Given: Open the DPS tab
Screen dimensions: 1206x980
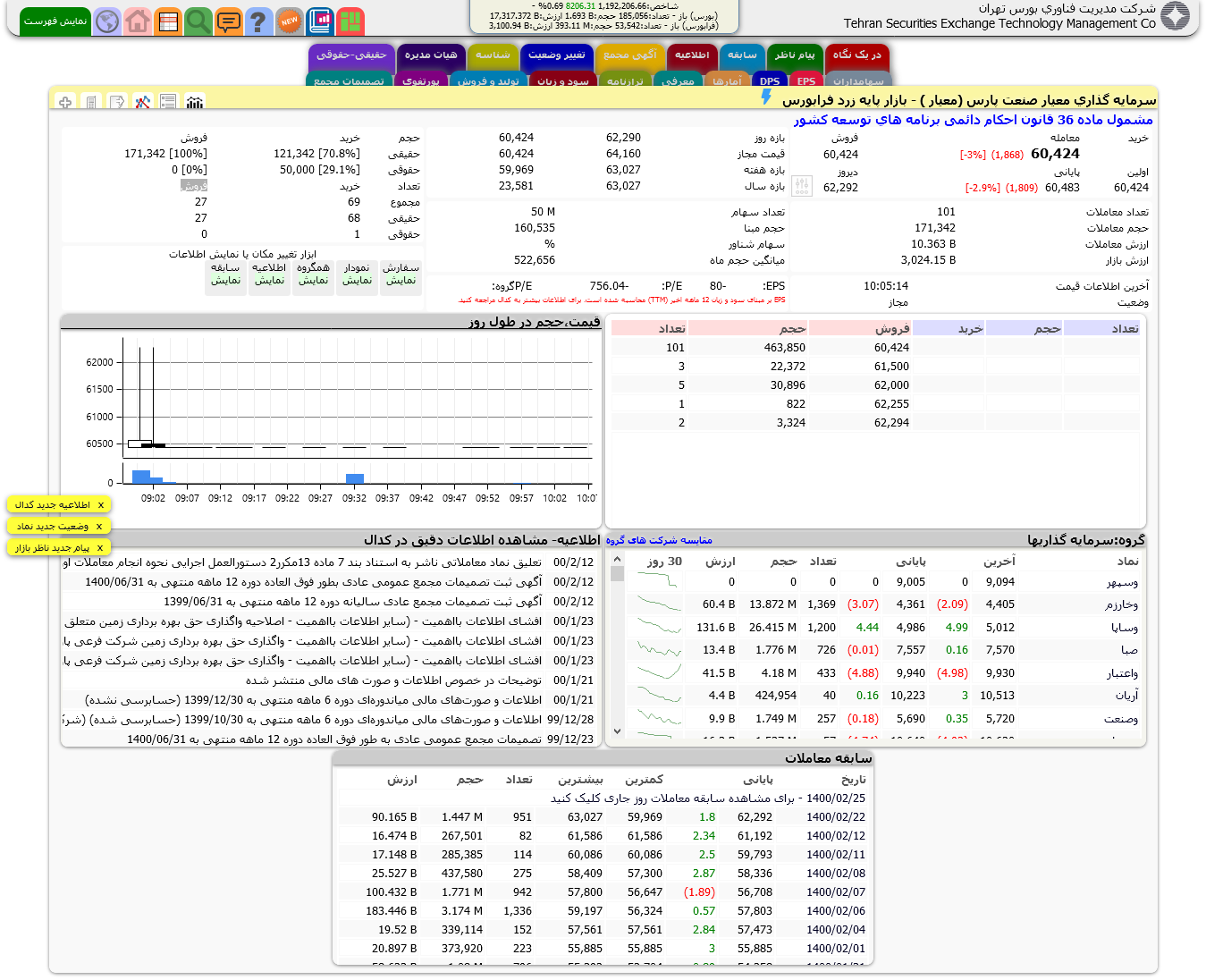Looking at the screenshot, I should coord(770,80).
